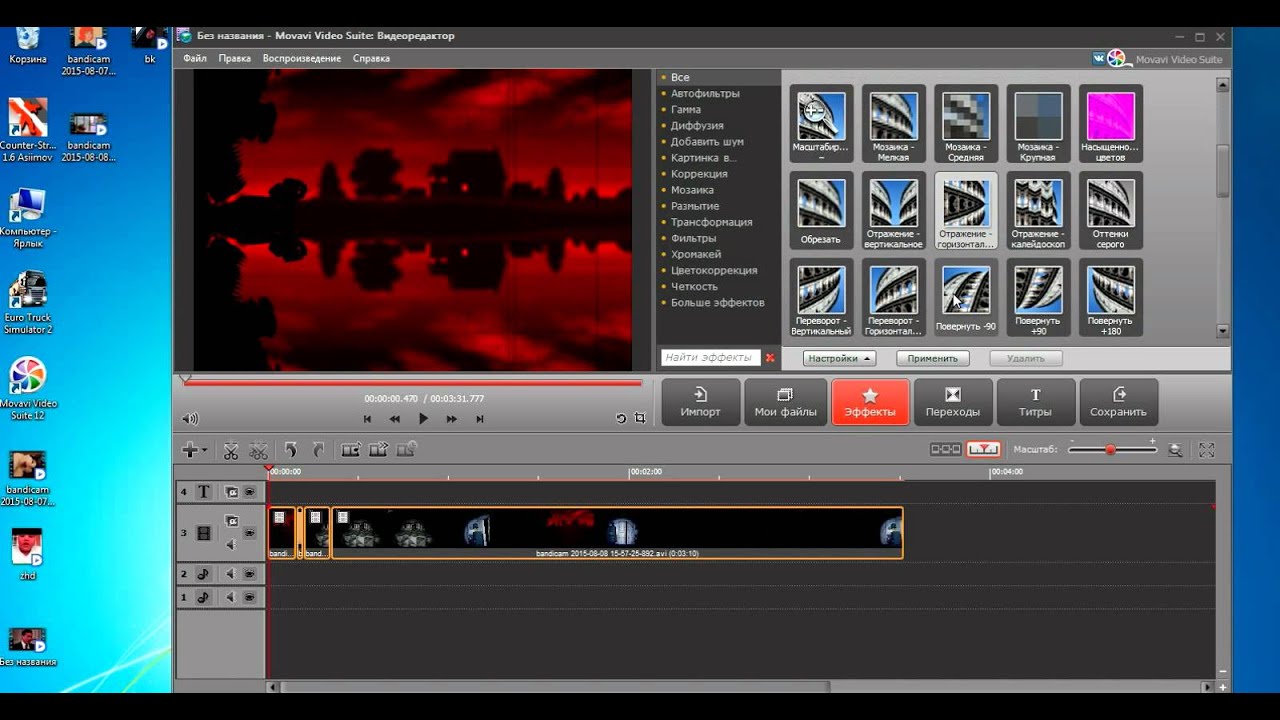Show the Все effects category
Image resolution: width=1280 pixels, height=720 pixels.
(680, 77)
